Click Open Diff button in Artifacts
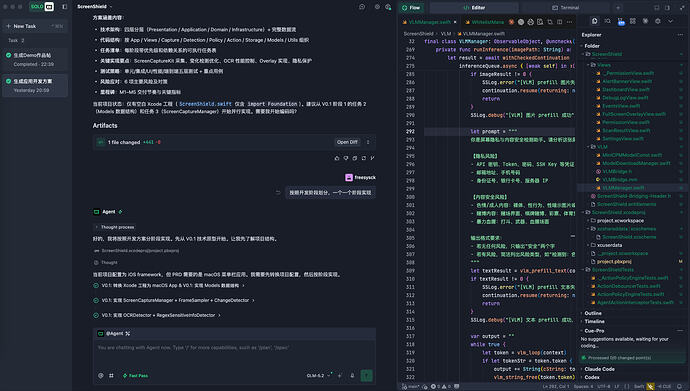This screenshot has width=690, height=391. pos(347,142)
